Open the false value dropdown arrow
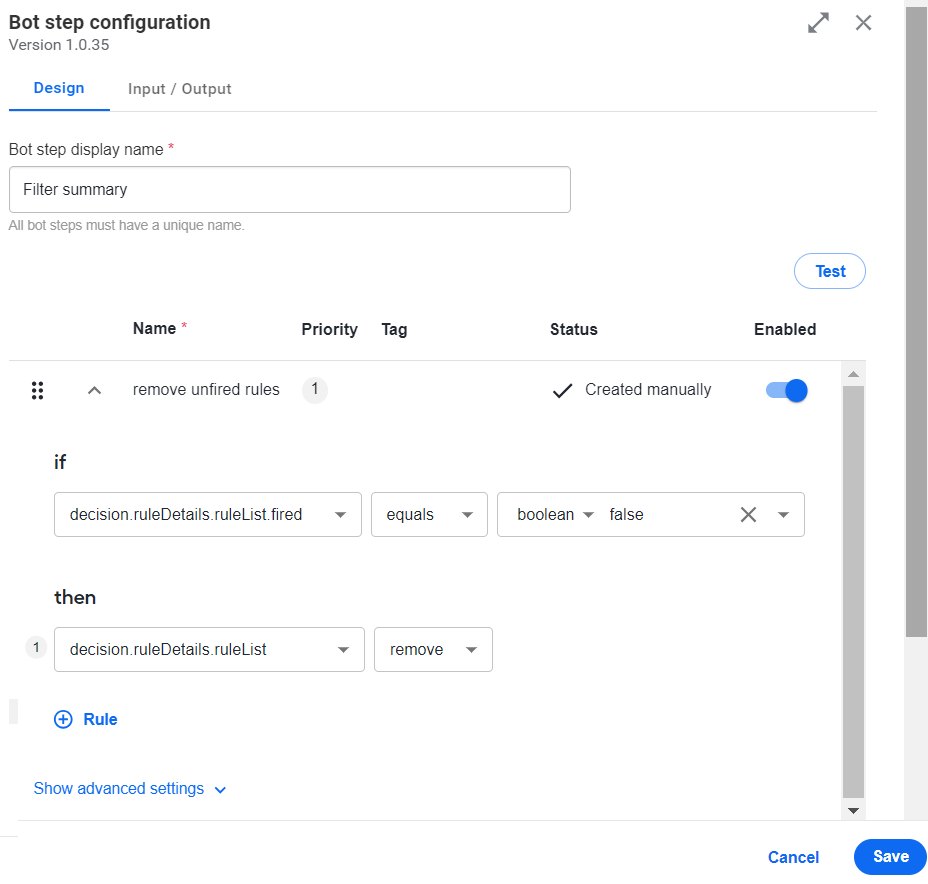Viewport: 928px width, 884px height. pos(784,515)
